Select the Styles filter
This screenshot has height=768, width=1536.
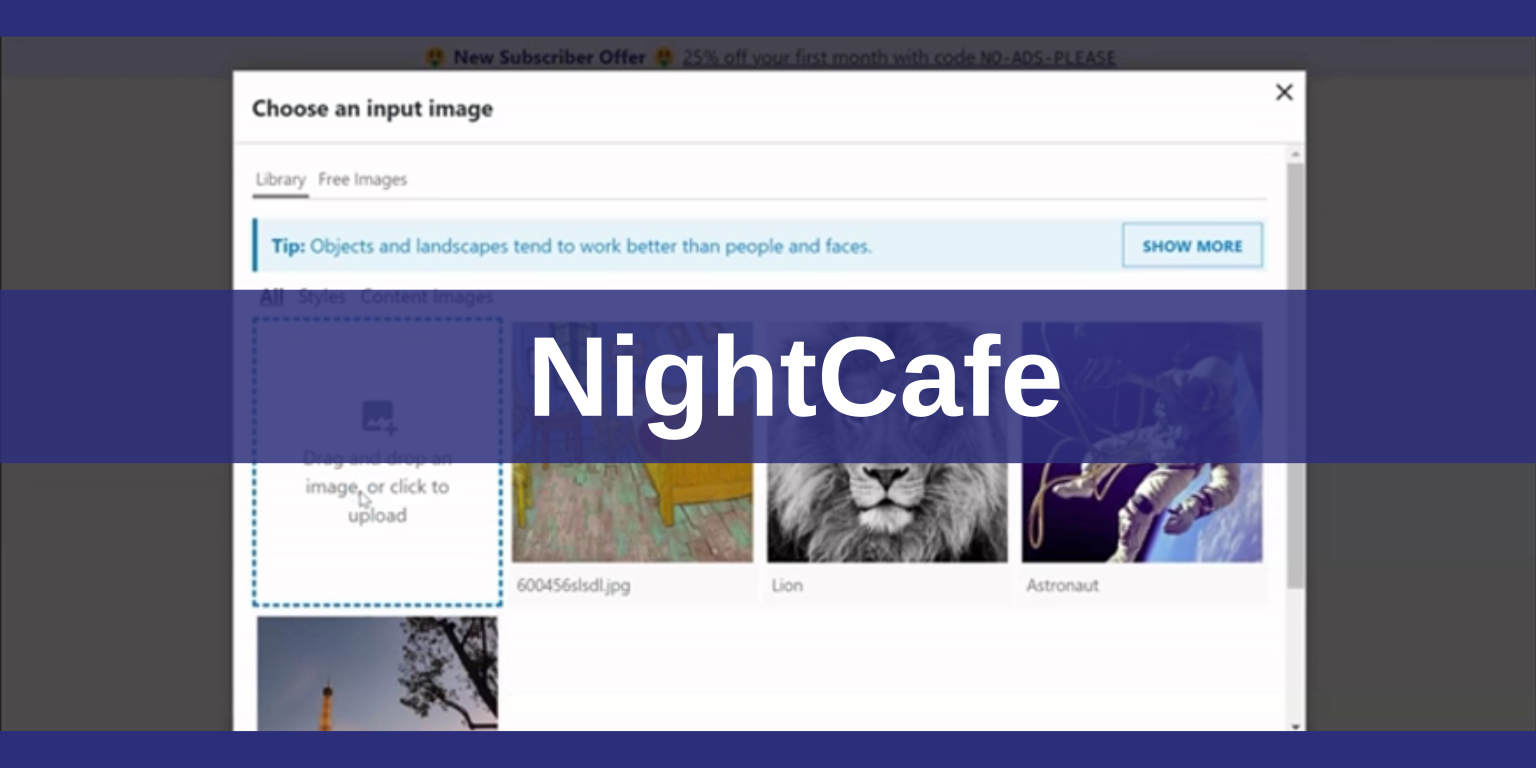322,297
